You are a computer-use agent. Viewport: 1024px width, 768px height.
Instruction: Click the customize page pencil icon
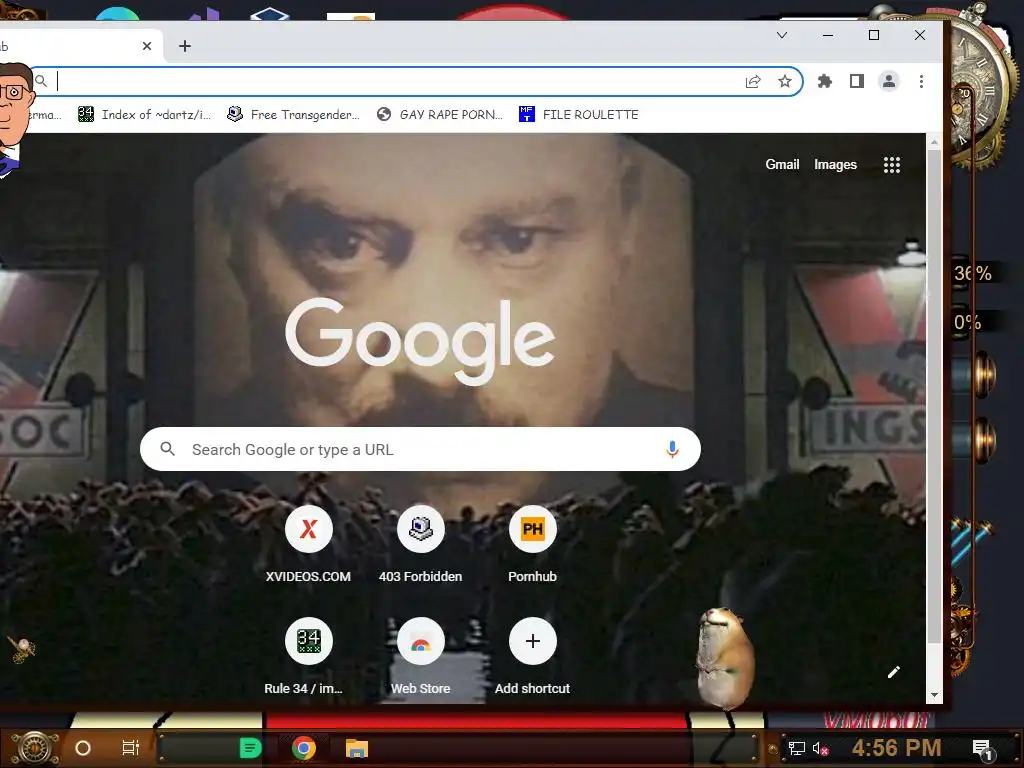893,672
